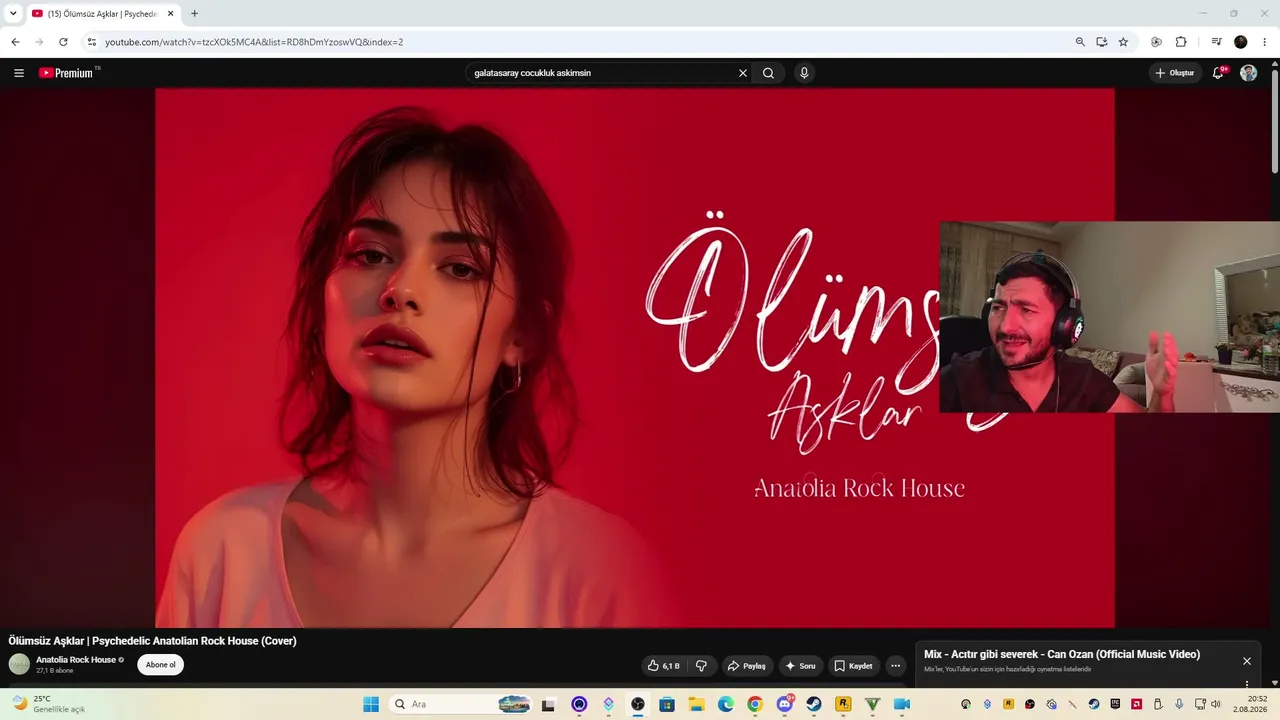Image resolution: width=1280 pixels, height=720 pixels.
Task: Open playlist options menu in Mix panel
Action: click(x=1247, y=684)
